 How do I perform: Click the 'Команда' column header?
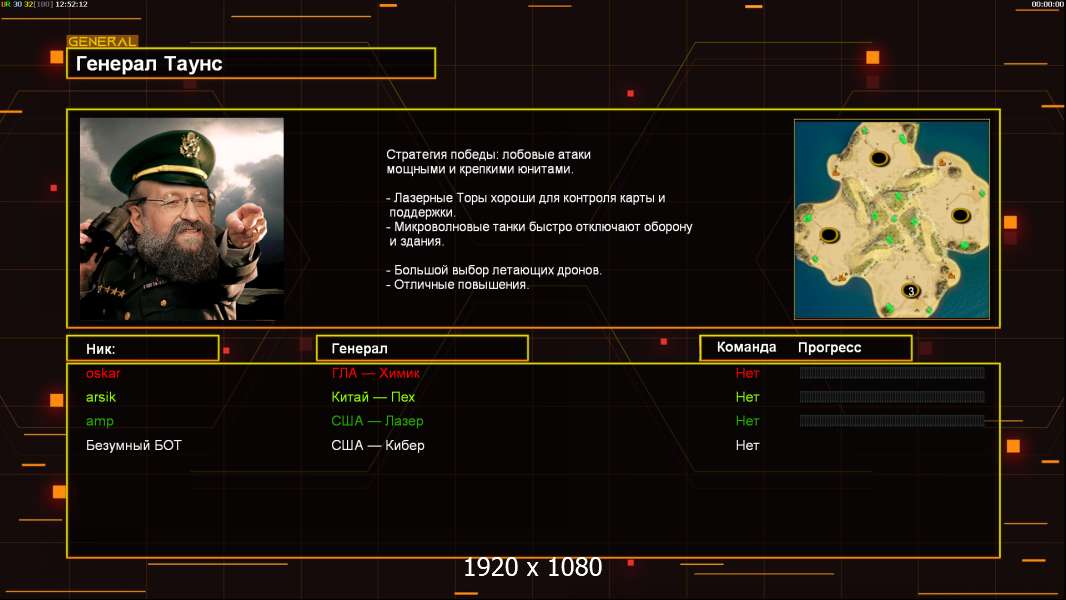coord(746,347)
